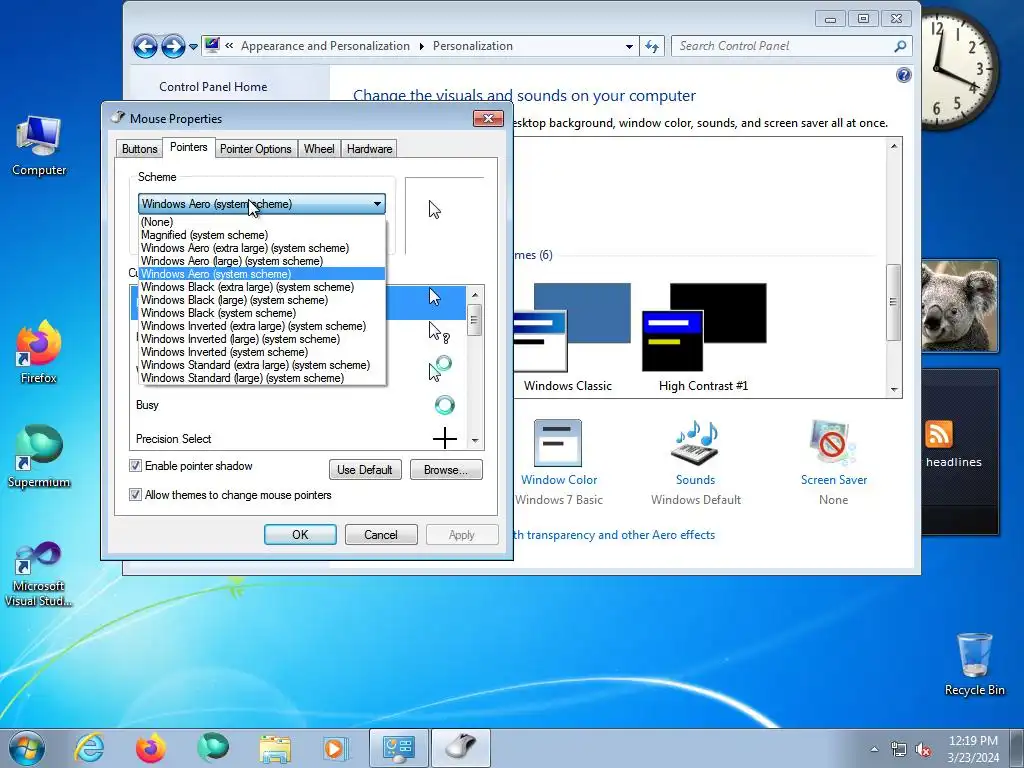Click the Back arrow in Control Panel
This screenshot has width=1024, height=768.
click(145, 46)
